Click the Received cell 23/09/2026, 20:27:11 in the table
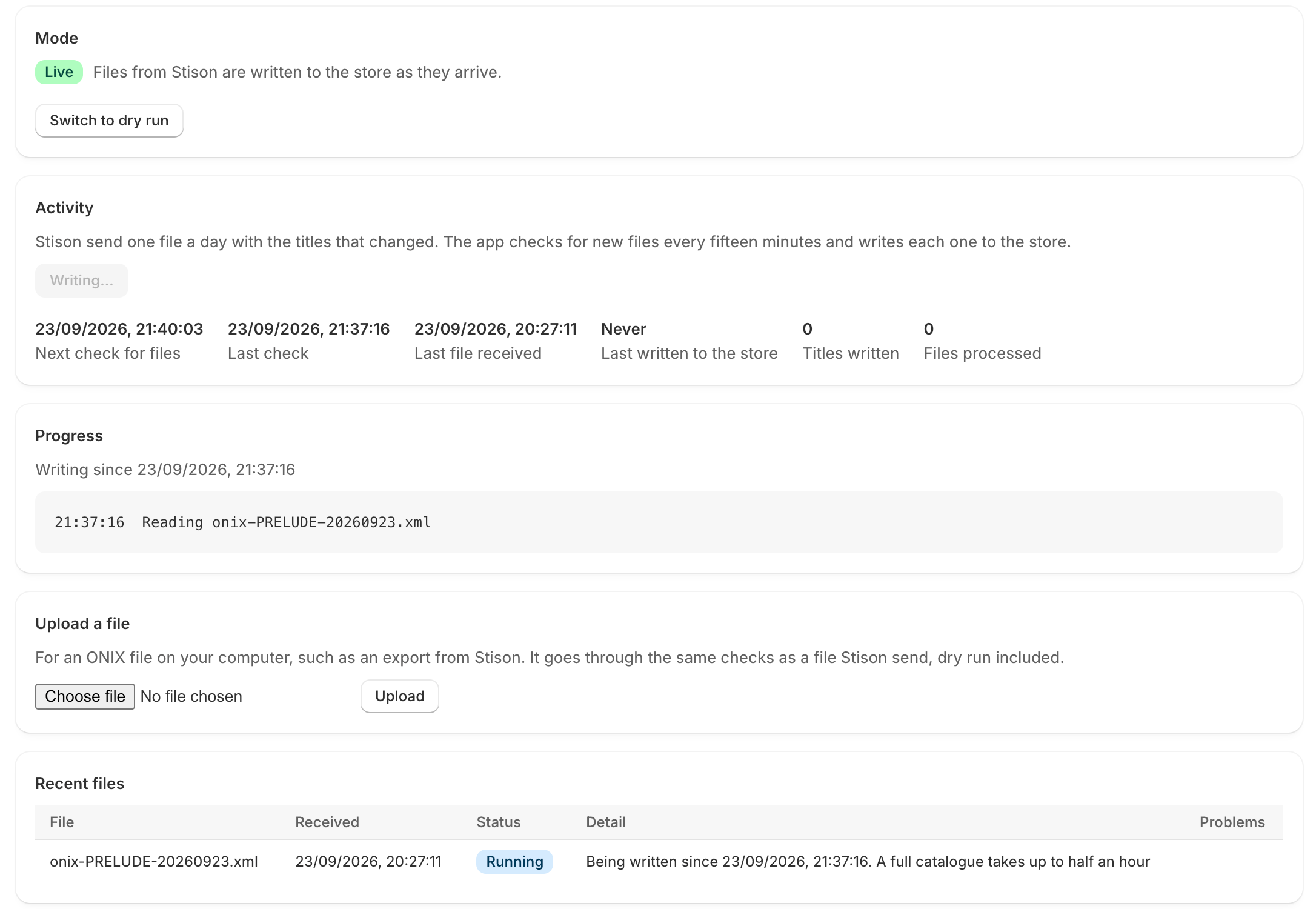The image size is (1316, 909). point(368,862)
